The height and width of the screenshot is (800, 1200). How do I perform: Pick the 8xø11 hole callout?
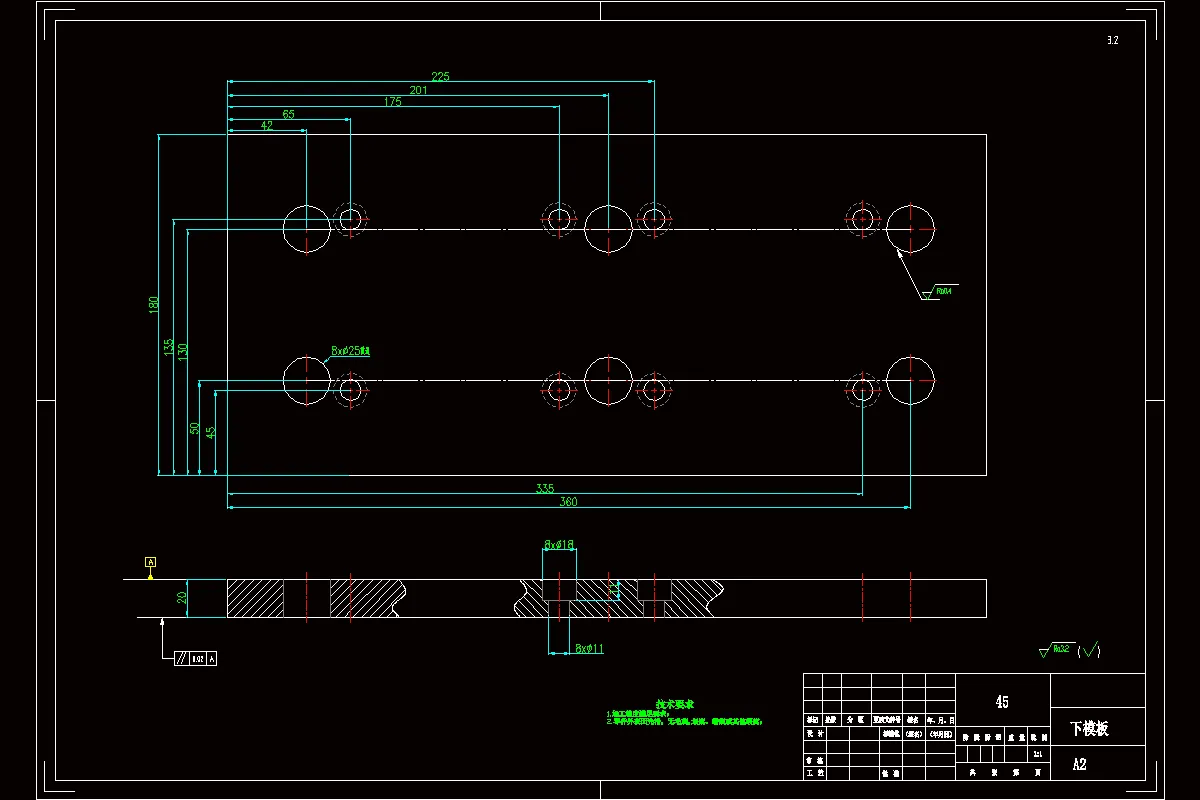589,649
